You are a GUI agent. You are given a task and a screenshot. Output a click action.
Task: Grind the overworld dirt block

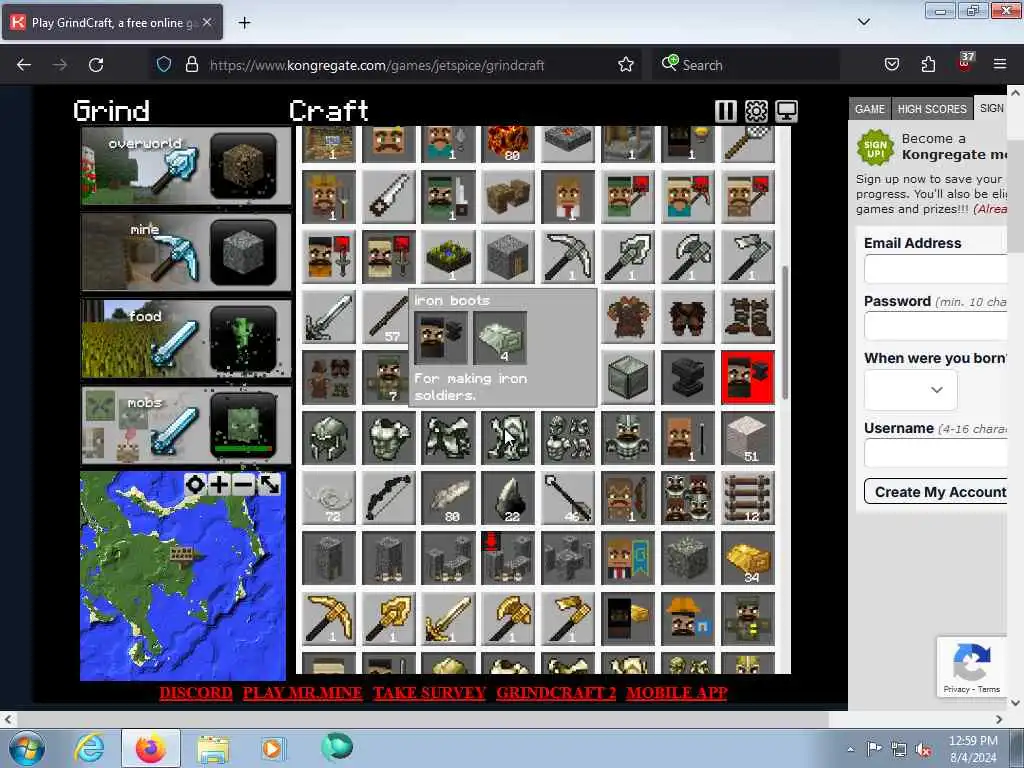[x=243, y=166]
